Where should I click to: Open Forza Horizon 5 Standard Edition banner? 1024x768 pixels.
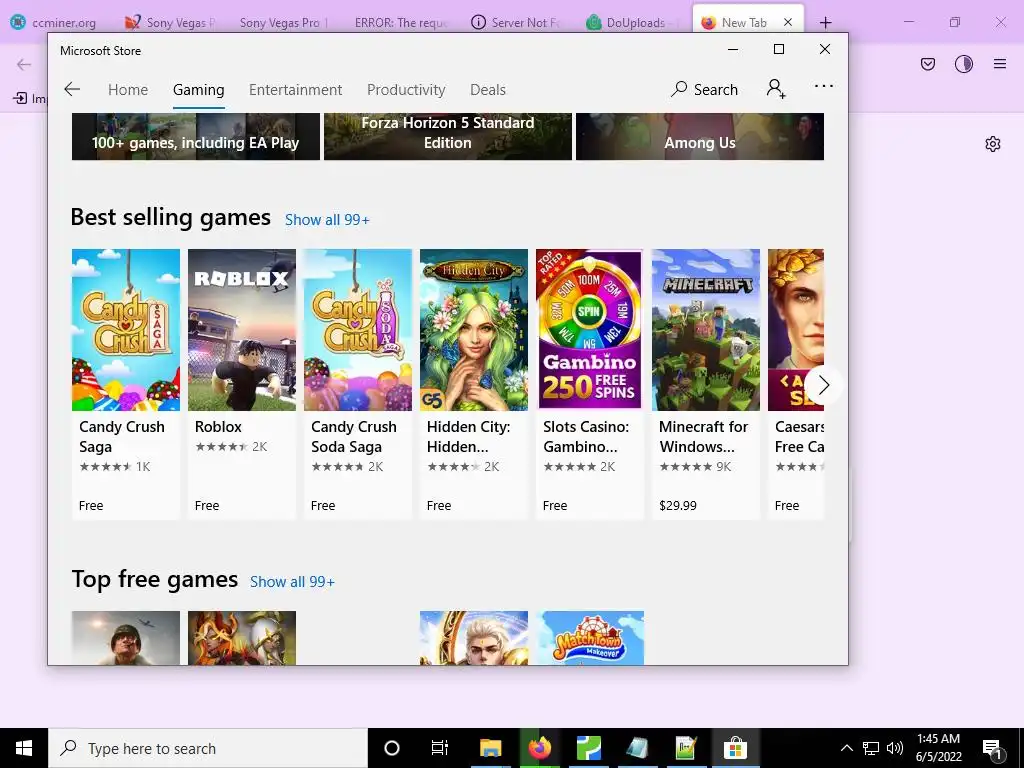tap(447, 136)
